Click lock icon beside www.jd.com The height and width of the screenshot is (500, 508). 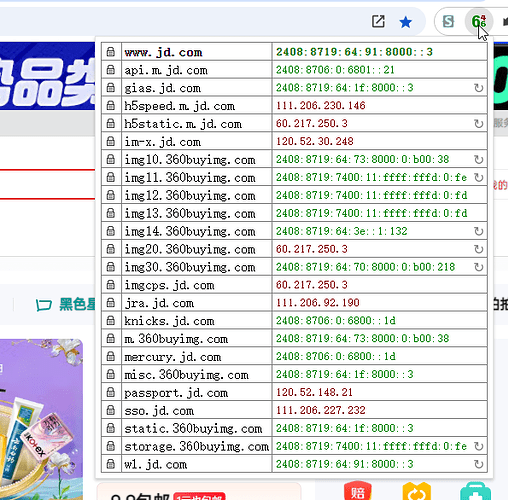(111, 52)
